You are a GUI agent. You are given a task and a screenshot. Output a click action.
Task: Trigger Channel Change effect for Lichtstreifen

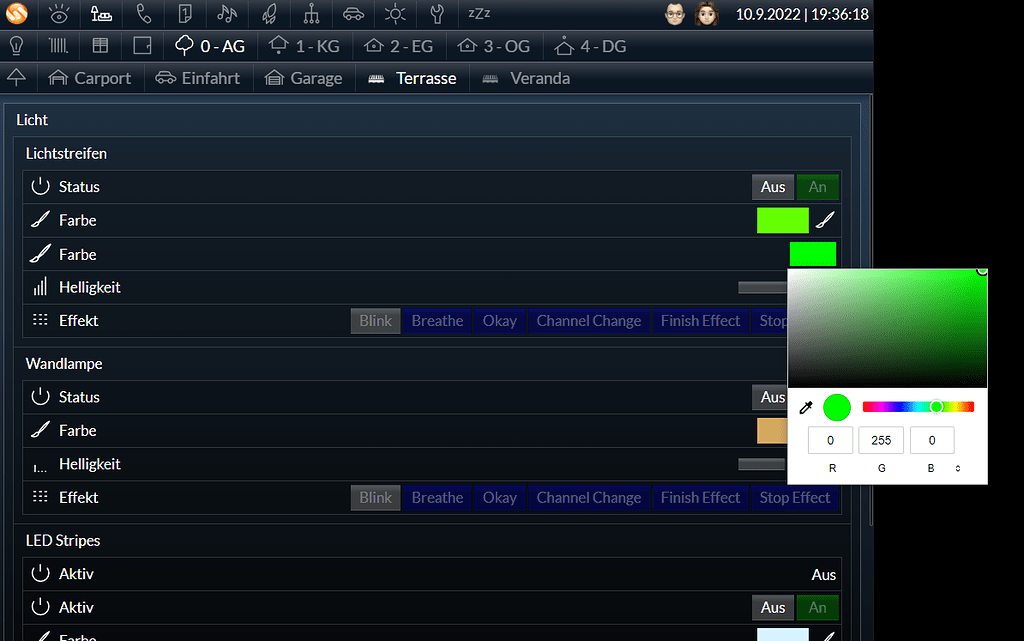coord(589,321)
